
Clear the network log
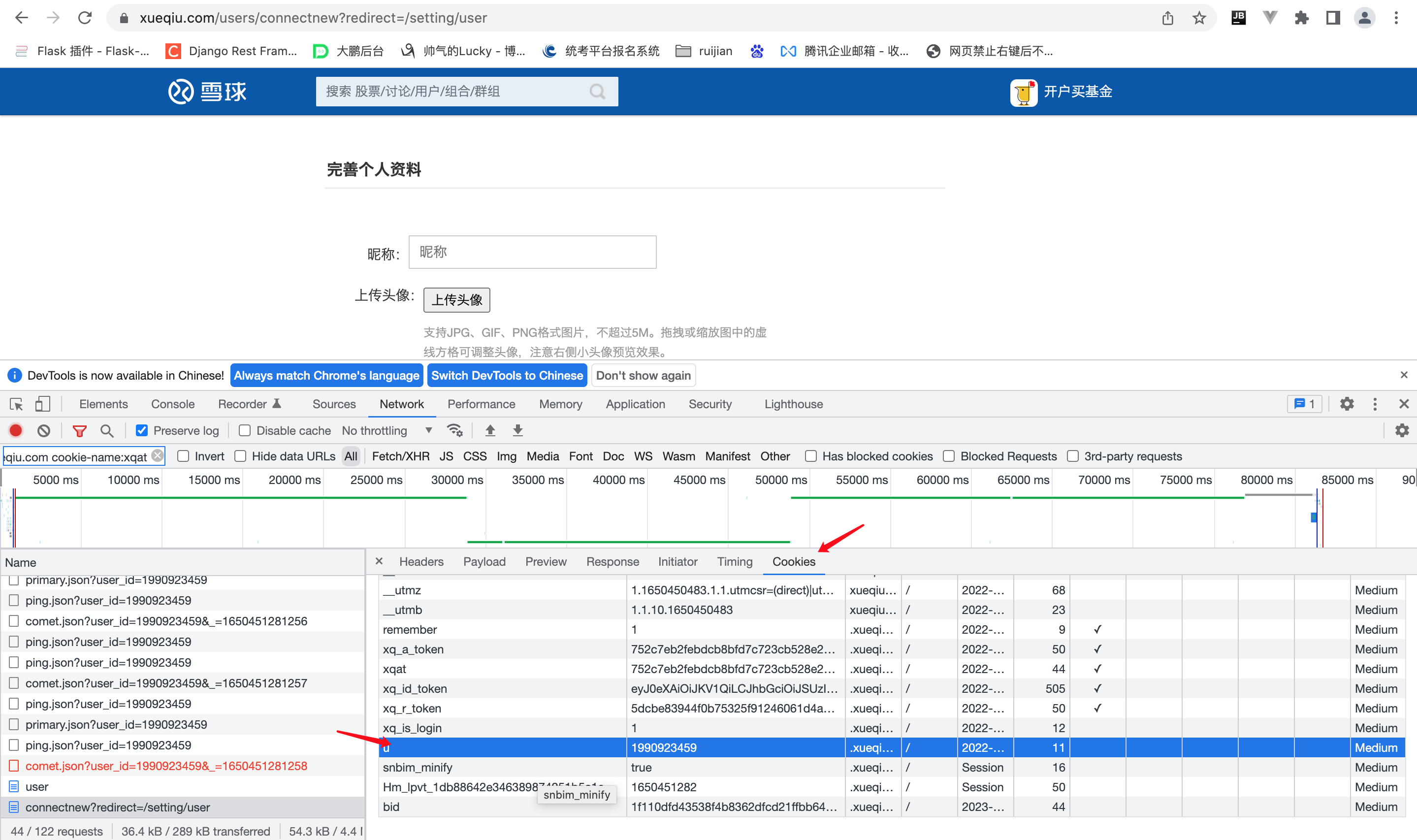pos(44,431)
